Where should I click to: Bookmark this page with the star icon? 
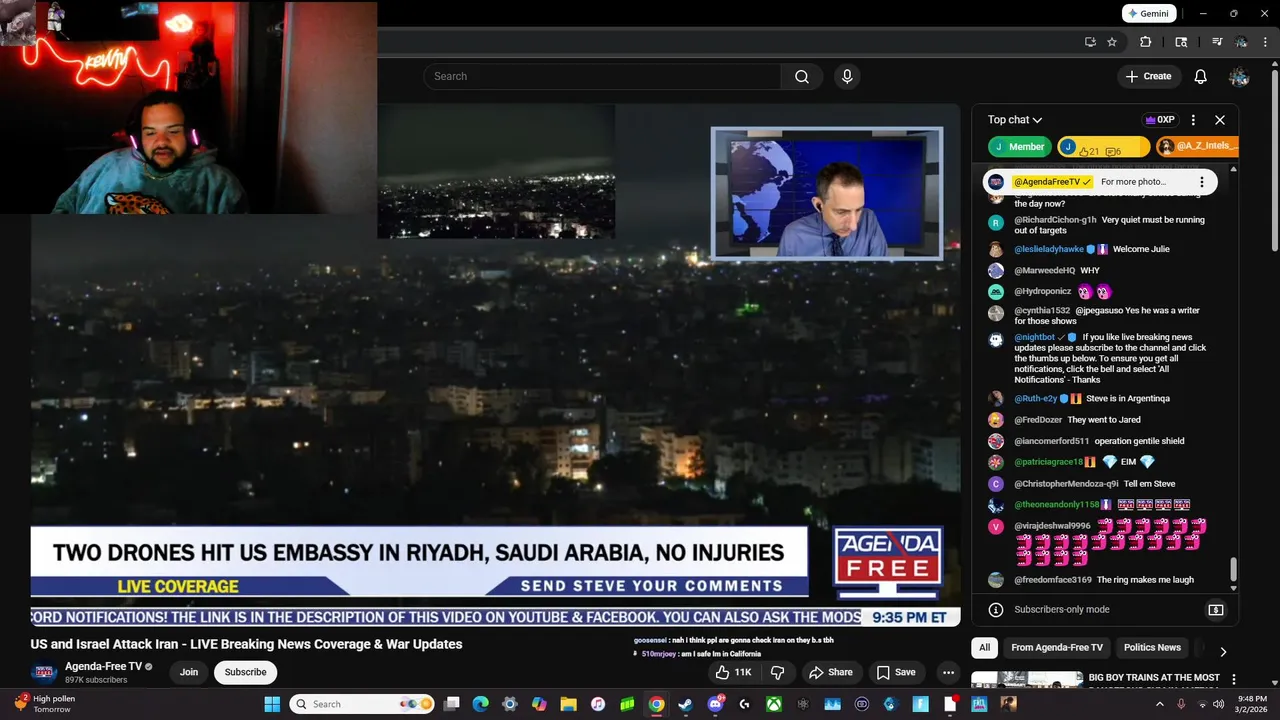pyautogui.click(x=1112, y=42)
